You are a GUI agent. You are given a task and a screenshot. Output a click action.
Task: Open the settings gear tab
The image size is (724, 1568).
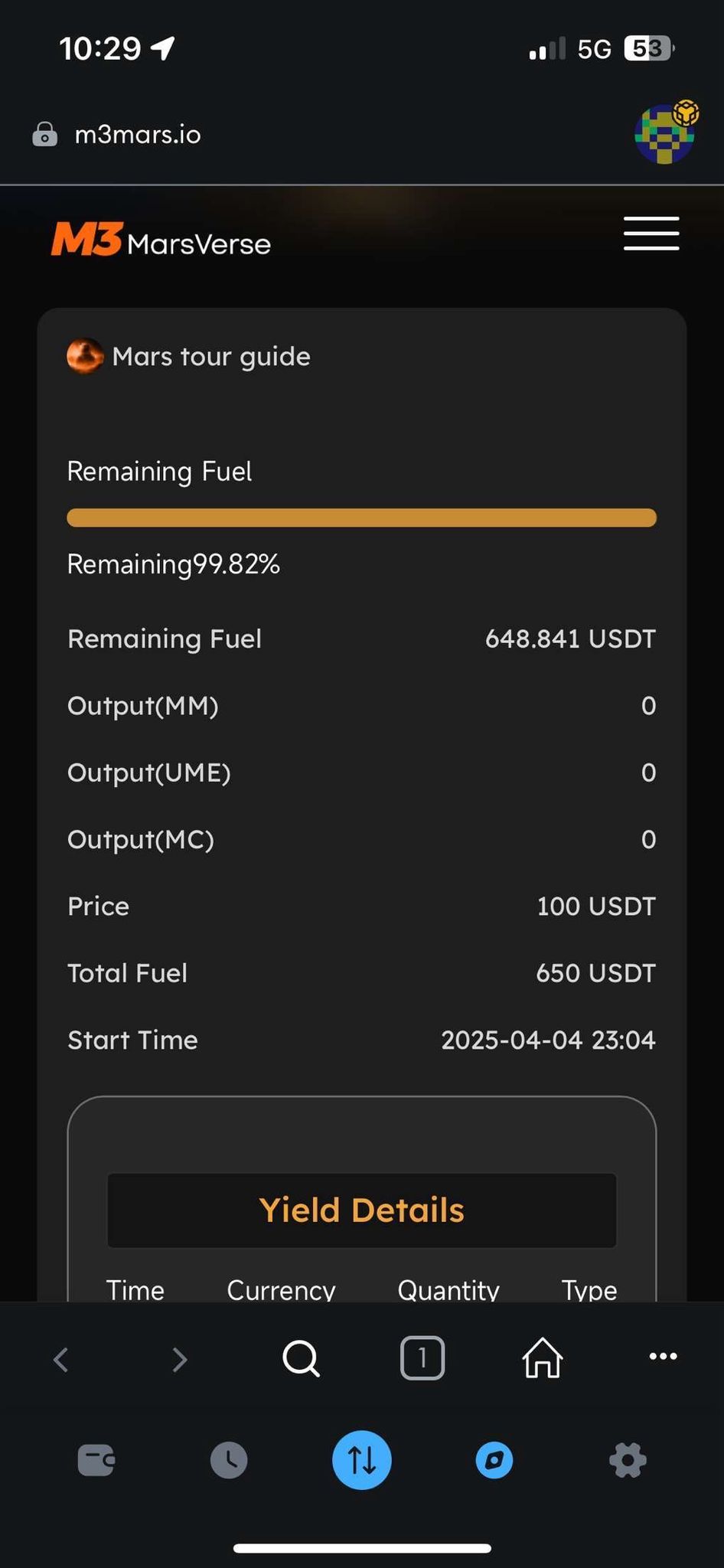pyautogui.click(x=628, y=1460)
